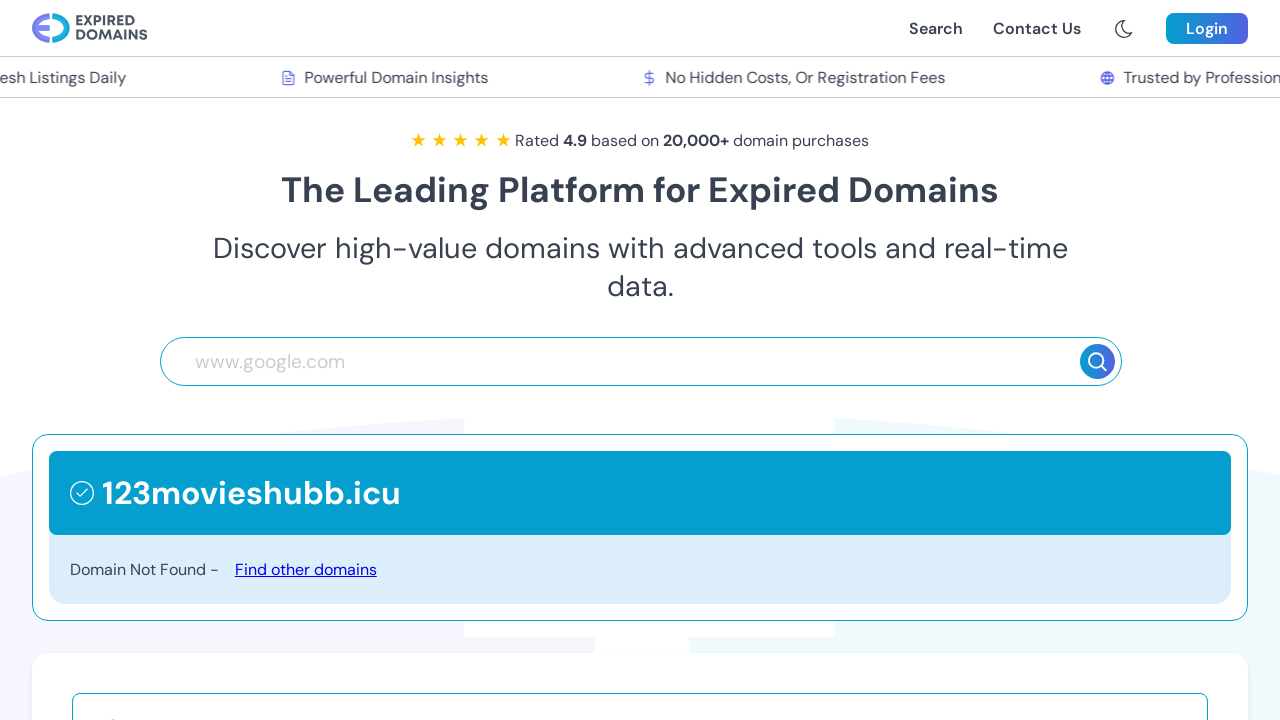The image size is (1280, 720).
Task: Click The Leading Platform for Expired Domains heading
Action: click(640, 190)
